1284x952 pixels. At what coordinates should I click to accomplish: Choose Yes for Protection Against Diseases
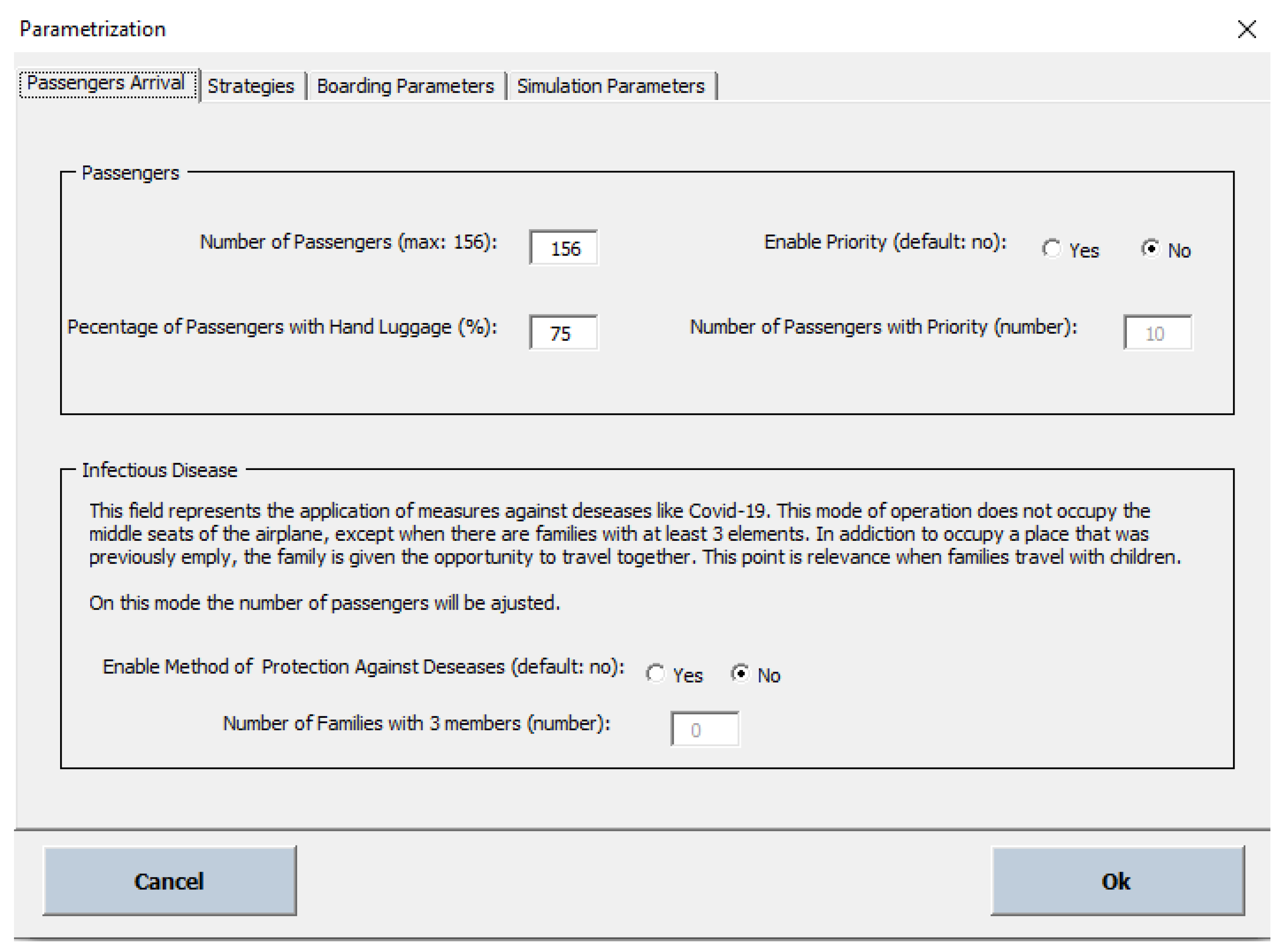[x=655, y=673]
